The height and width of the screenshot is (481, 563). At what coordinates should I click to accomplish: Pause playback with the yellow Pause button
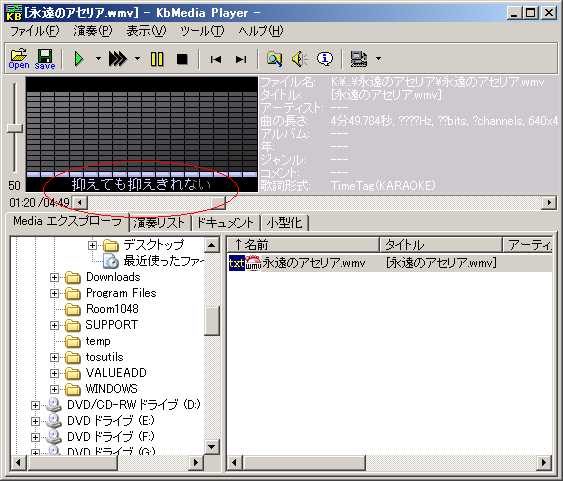157,59
